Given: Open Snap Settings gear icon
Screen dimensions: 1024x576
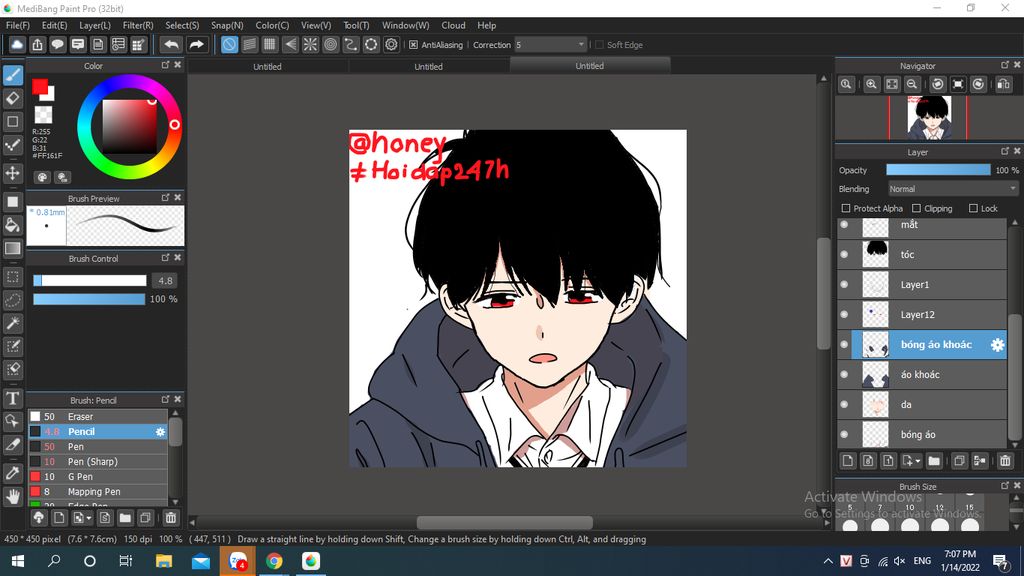Looking at the screenshot, I should tap(391, 44).
